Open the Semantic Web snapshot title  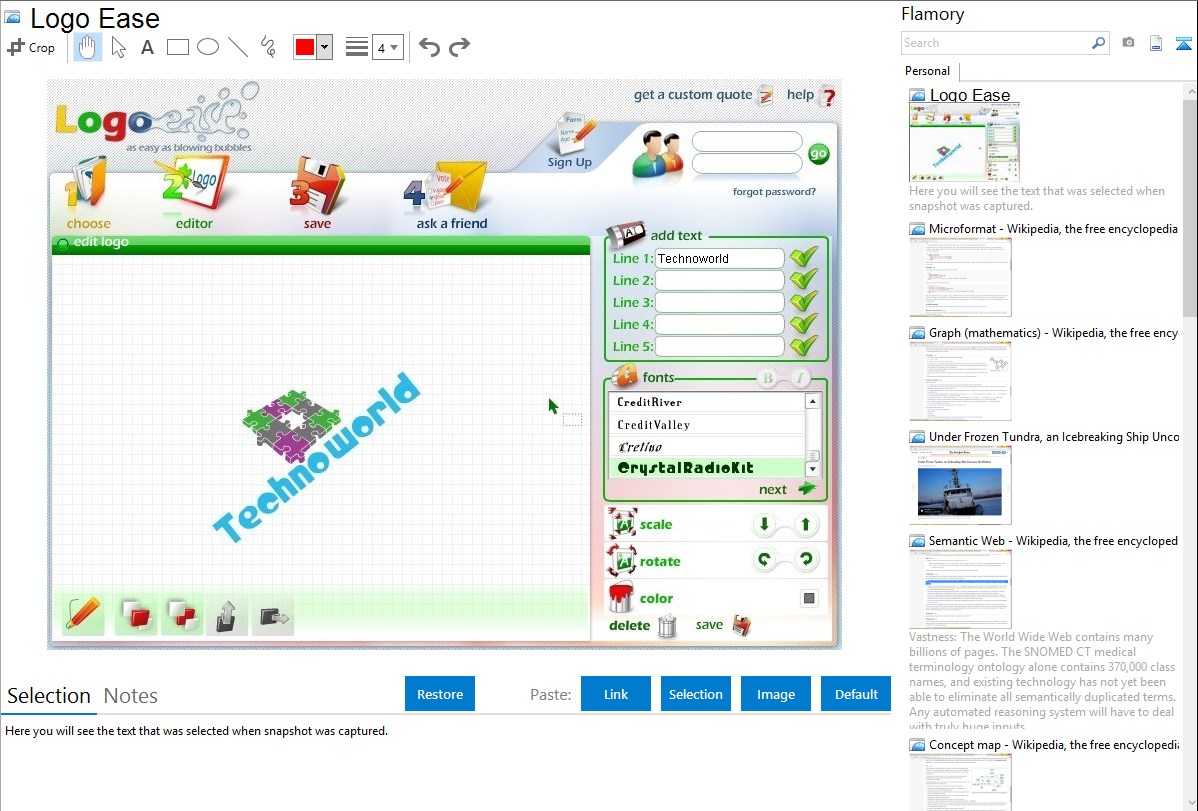click(x=1053, y=540)
